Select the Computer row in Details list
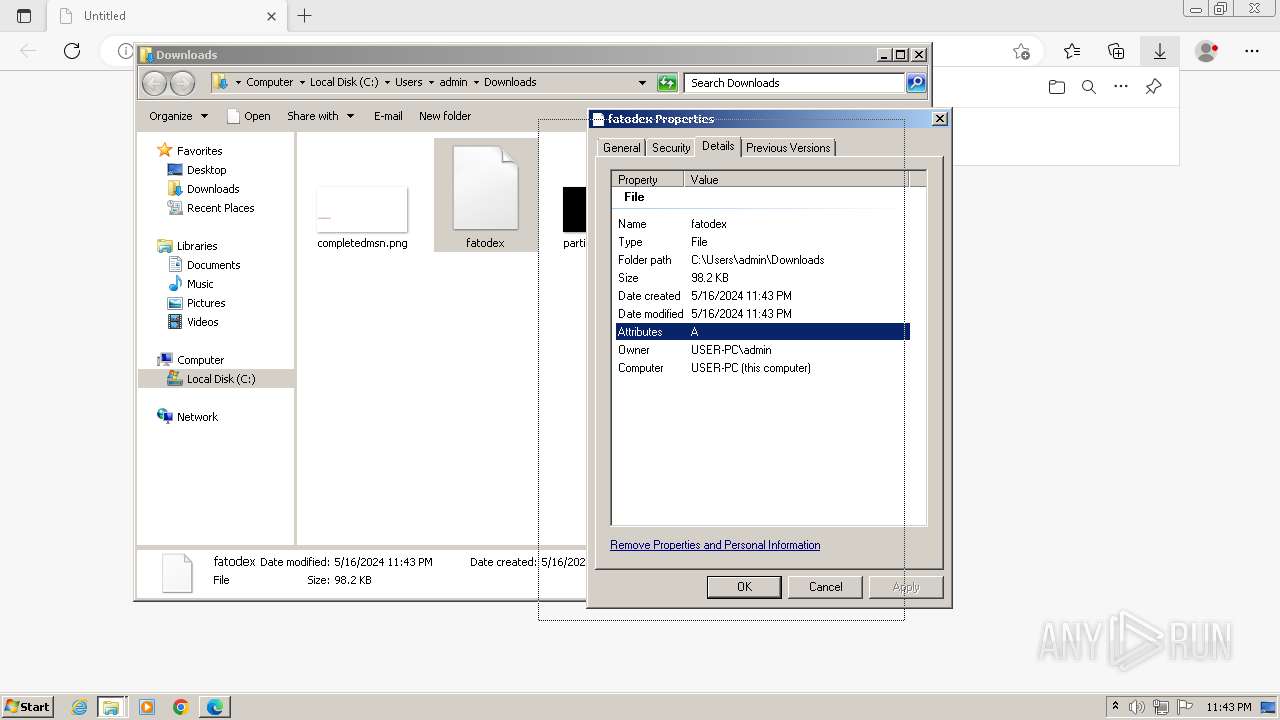Image resolution: width=1280 pixels, height=720 pixels. pyautogui.click(x=762, y=368)
